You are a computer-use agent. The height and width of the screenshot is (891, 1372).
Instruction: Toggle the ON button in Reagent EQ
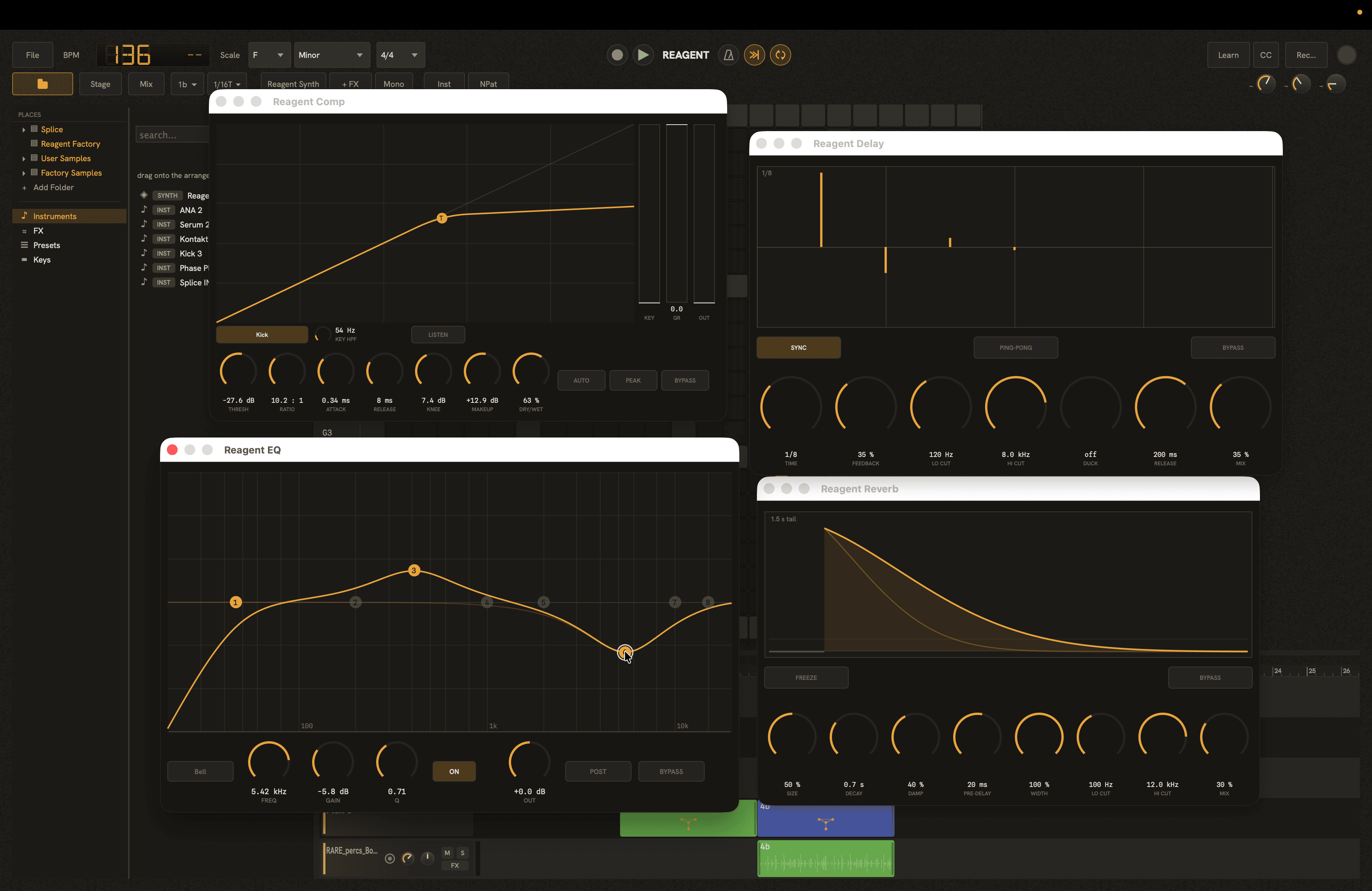pyautogui.click(x=454, y=772)
